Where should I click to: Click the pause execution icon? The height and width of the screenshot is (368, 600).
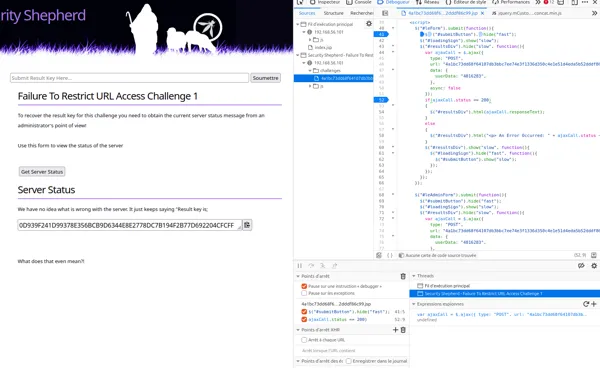[300, 265]
